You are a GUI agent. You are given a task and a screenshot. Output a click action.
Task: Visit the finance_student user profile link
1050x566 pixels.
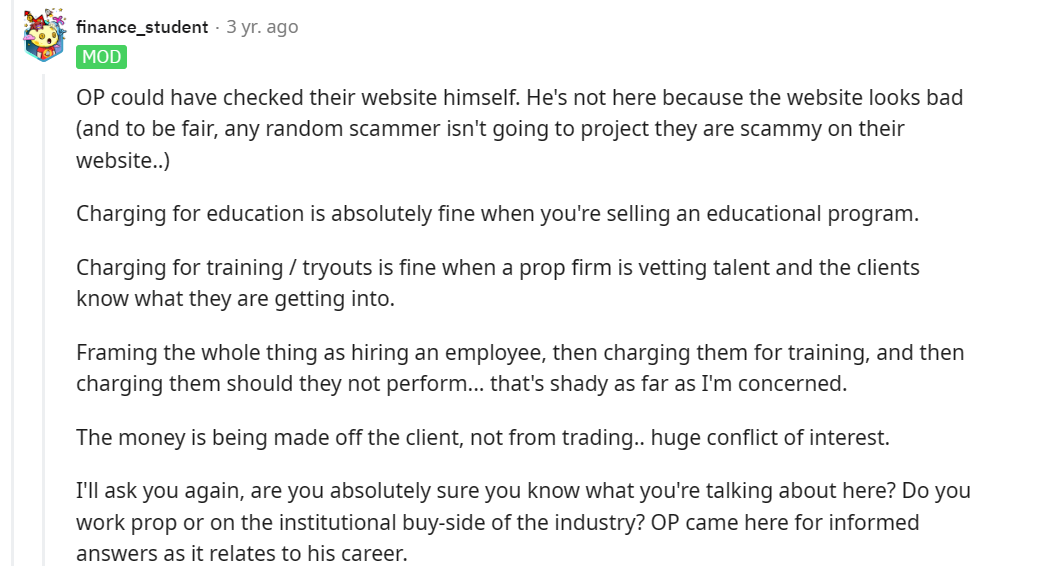(142, 27)
